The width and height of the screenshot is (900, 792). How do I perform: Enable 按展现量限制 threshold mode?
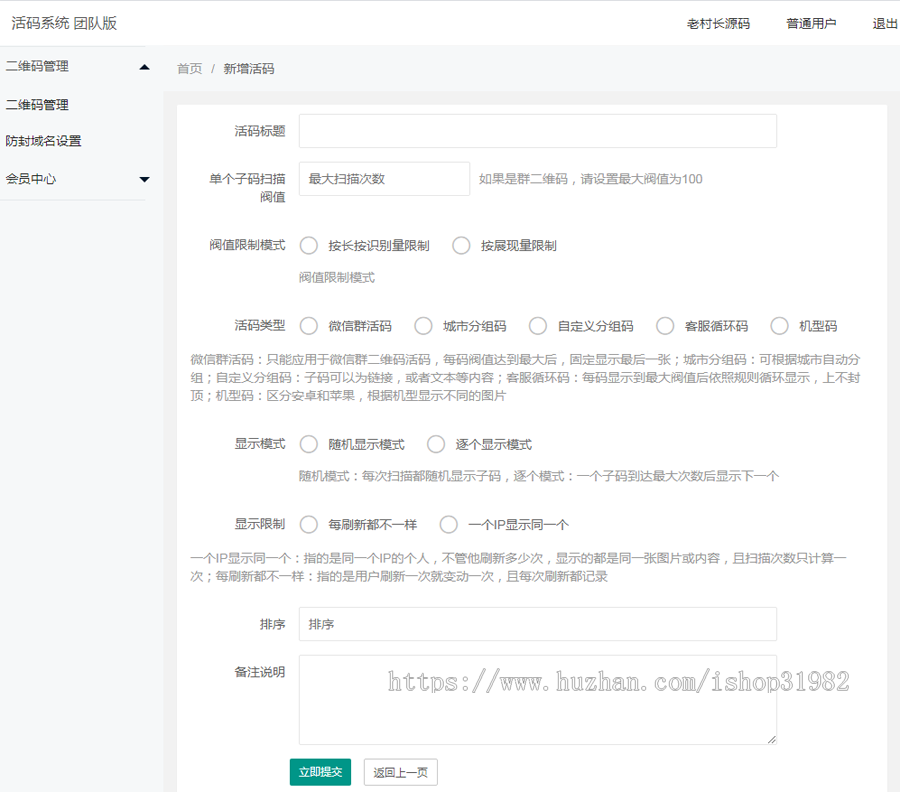click(461, 245)
